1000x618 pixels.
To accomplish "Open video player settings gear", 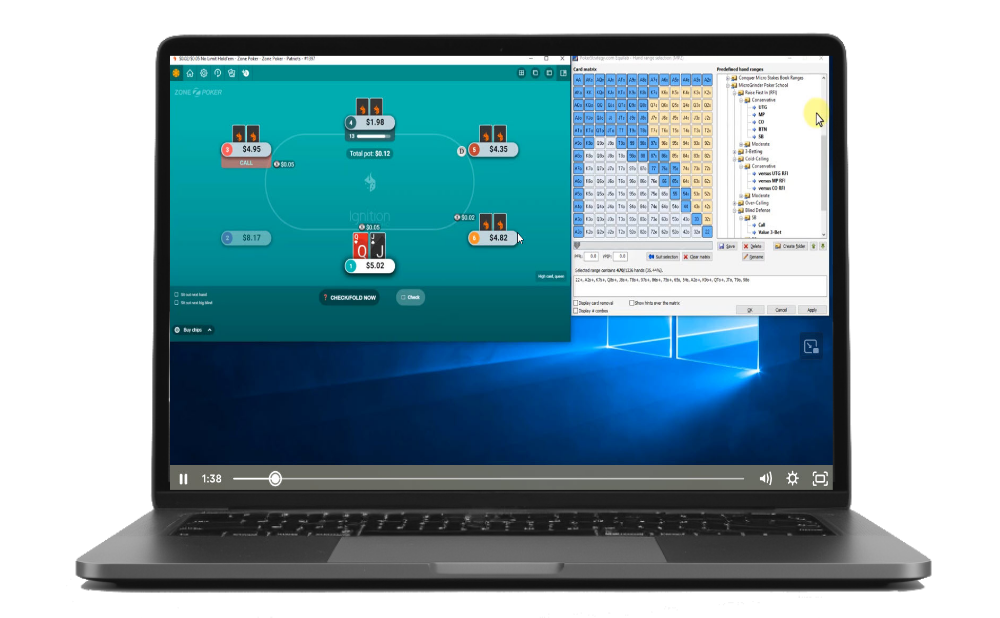I will (x=792, y=479).
